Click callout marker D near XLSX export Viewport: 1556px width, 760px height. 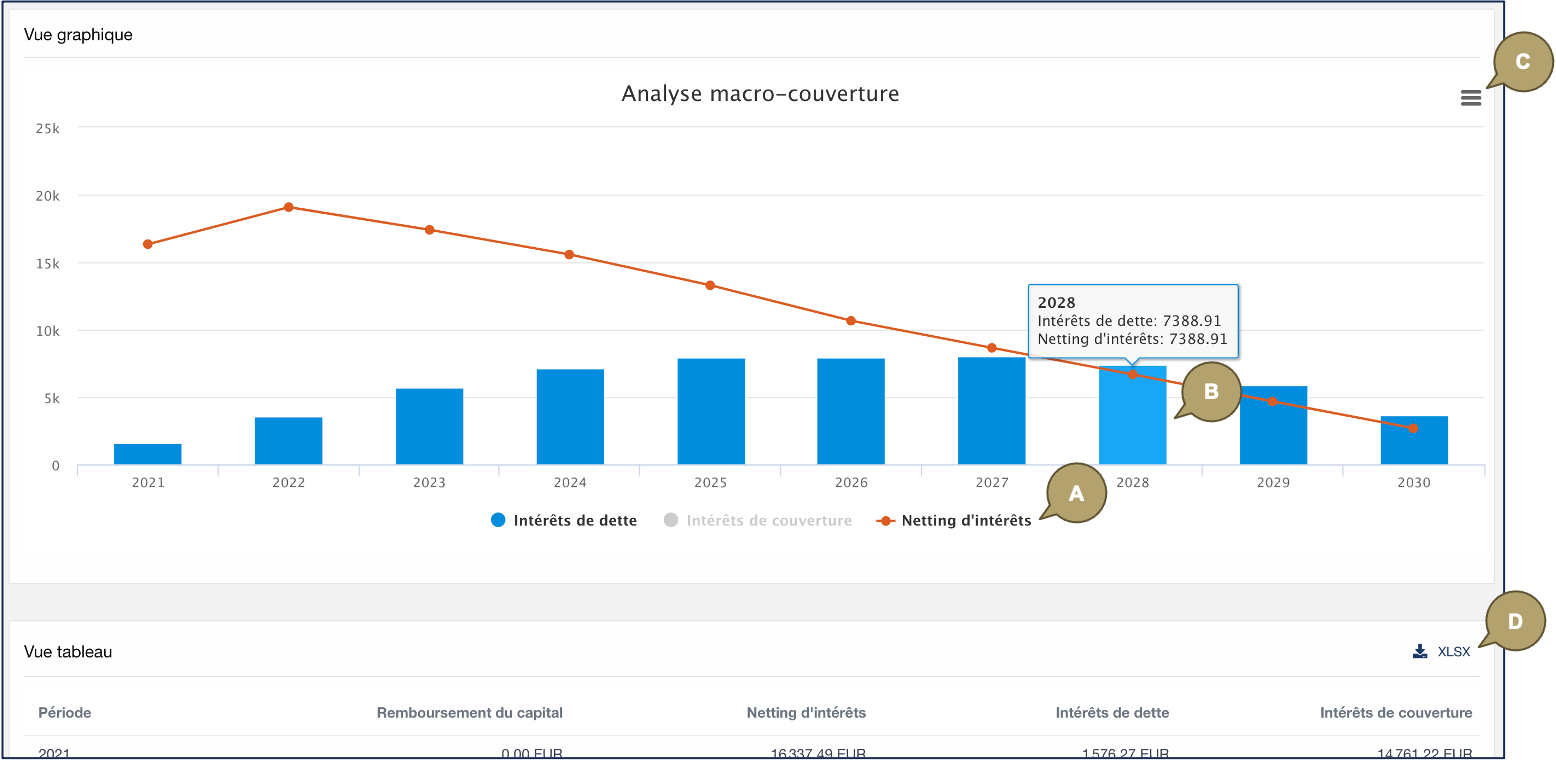(x=1515, y=622)
